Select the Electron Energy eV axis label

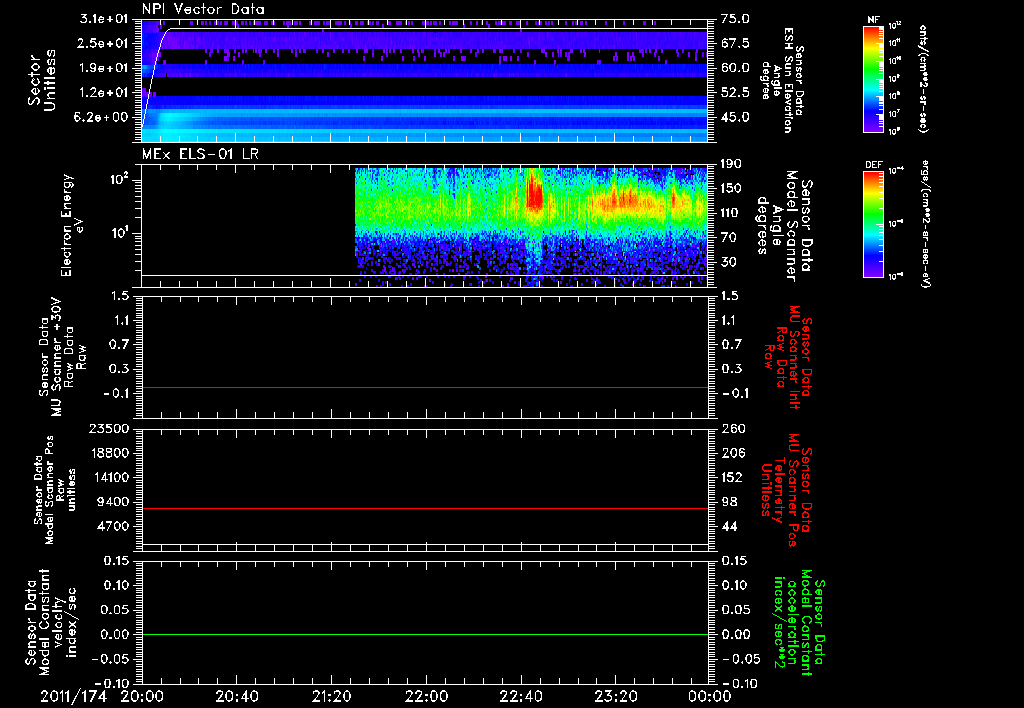[x=72, y=225]
